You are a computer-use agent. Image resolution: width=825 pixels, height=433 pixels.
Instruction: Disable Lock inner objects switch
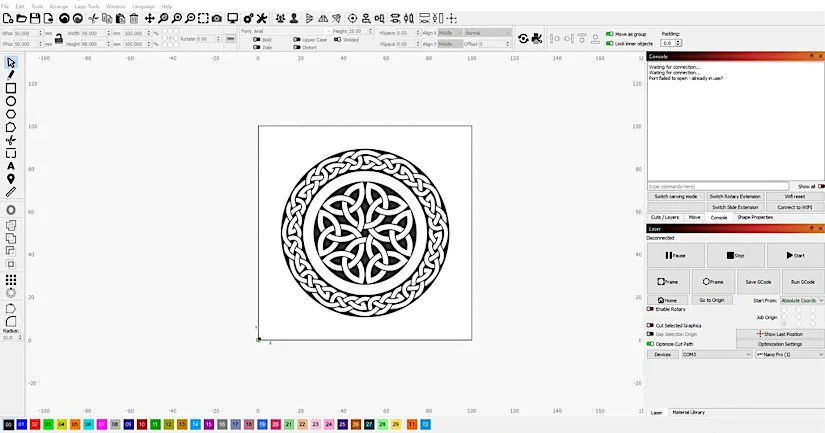[609, 43]
